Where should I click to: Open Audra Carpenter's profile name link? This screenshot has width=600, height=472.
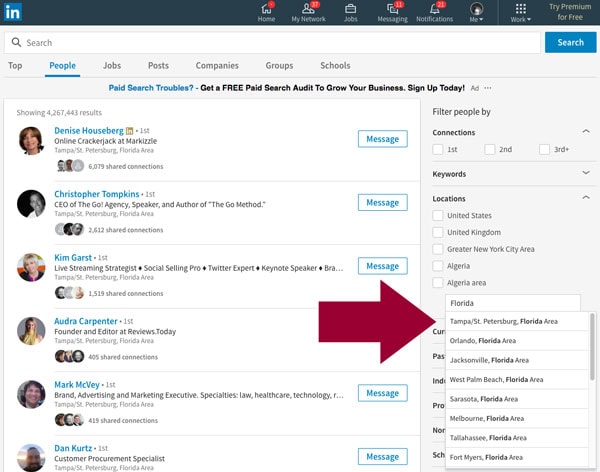click(x=86, y=321)
